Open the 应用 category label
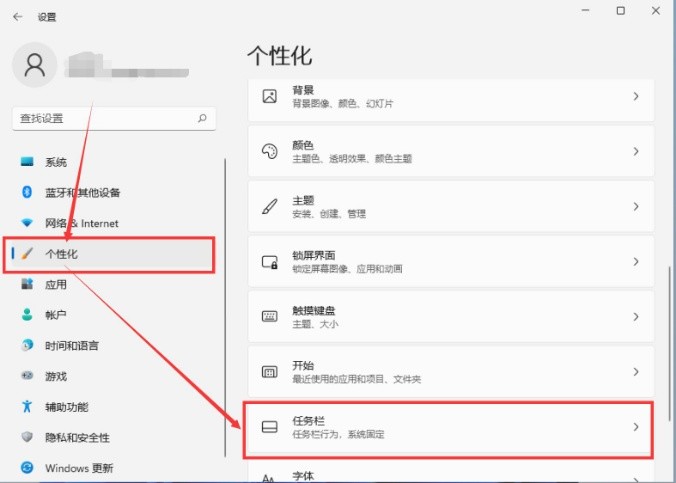Screen dimensions: 676x483 pos(56,285)
